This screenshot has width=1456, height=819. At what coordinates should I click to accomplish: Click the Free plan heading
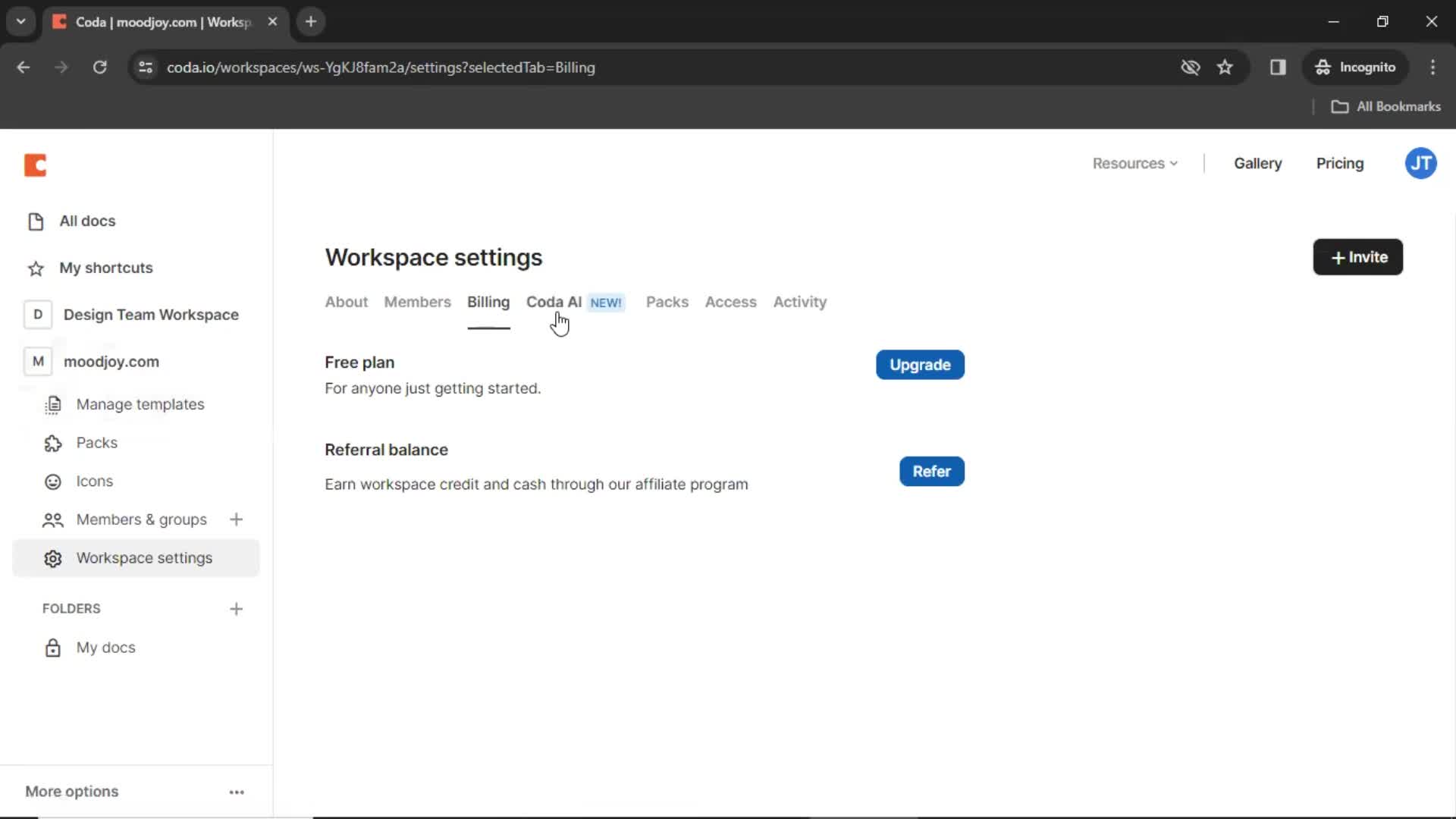(359, 362)
